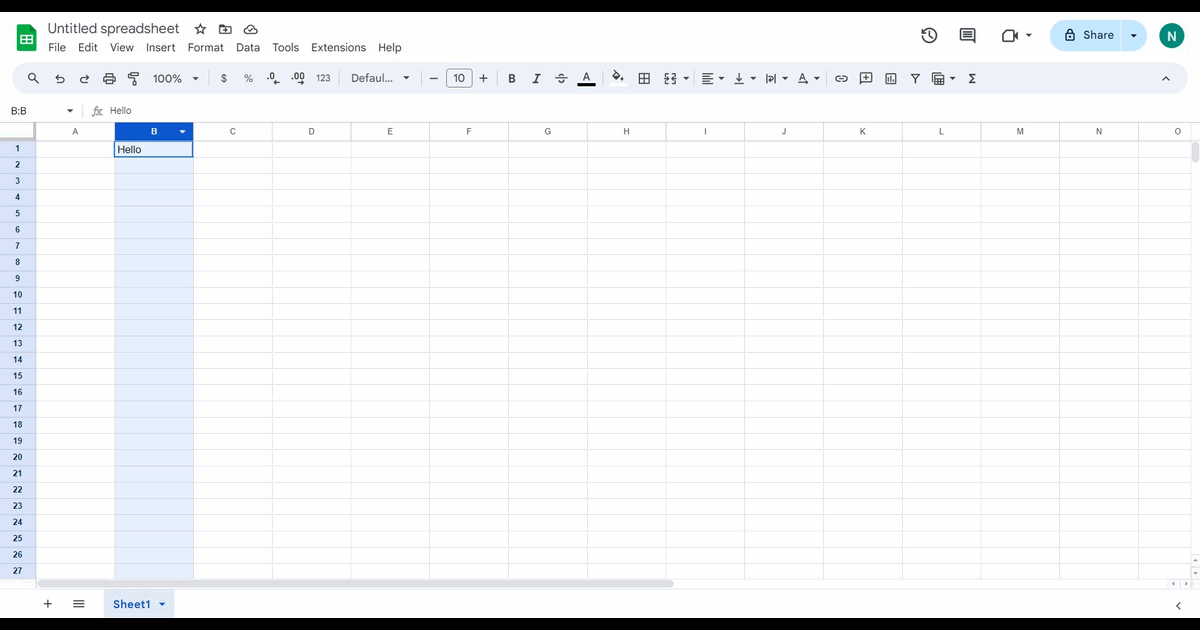Click the Name box showing B:B

click(40, 111)
